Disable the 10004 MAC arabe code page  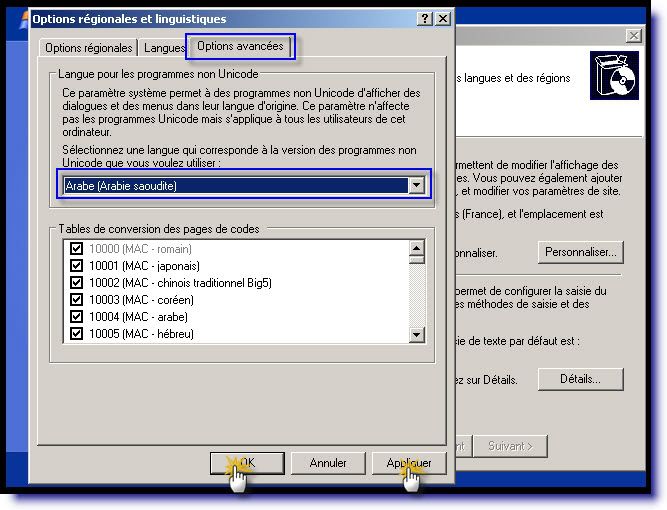click(x=77, y=317)
